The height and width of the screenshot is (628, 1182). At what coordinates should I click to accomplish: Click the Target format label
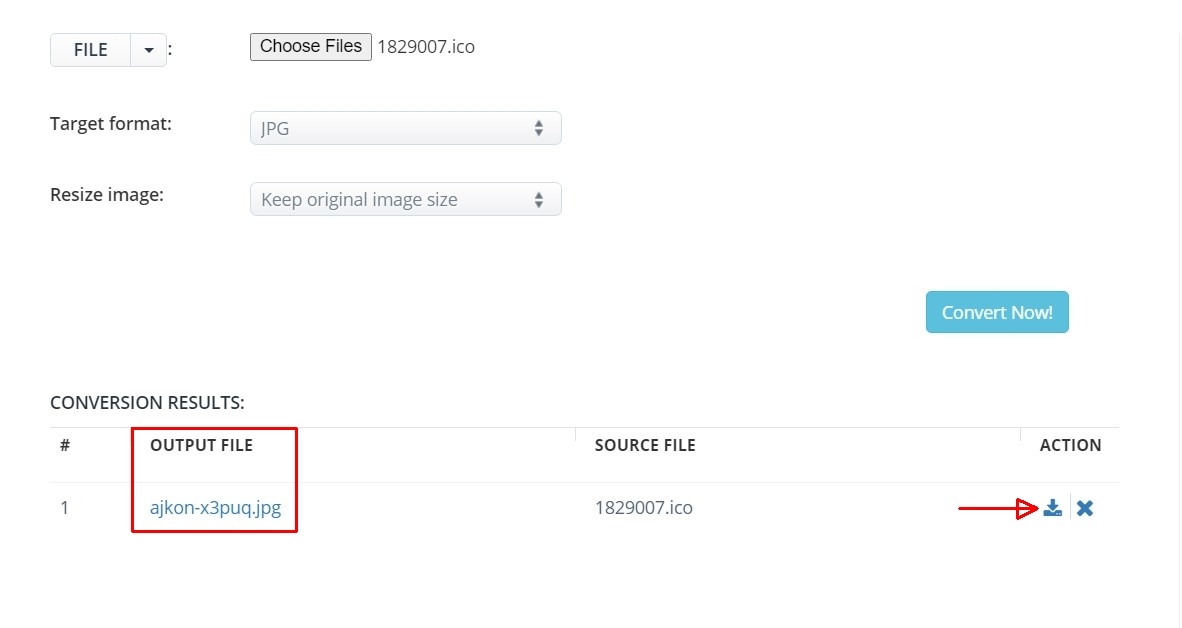point(111,124)
